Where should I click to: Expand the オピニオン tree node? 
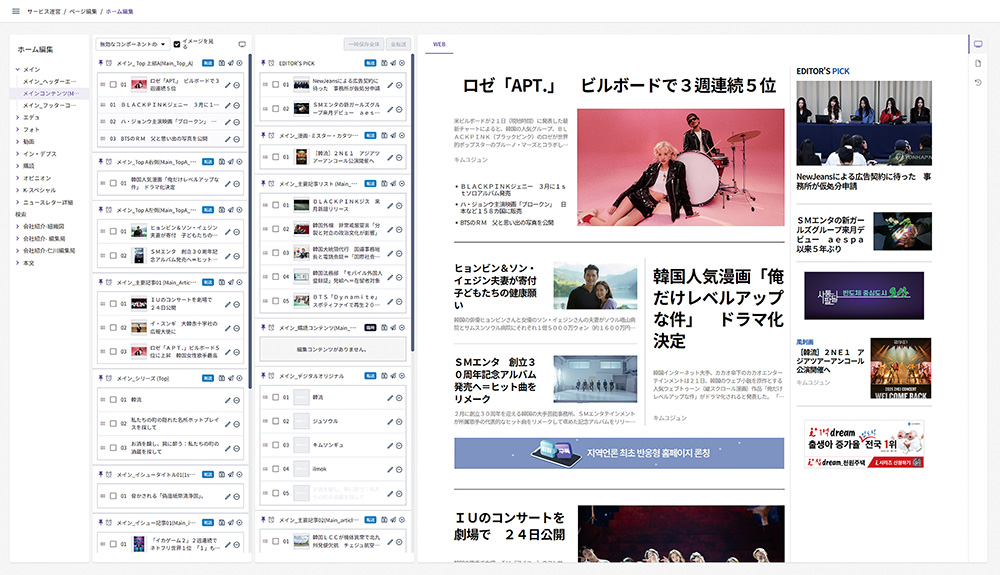tap(17, 178)
